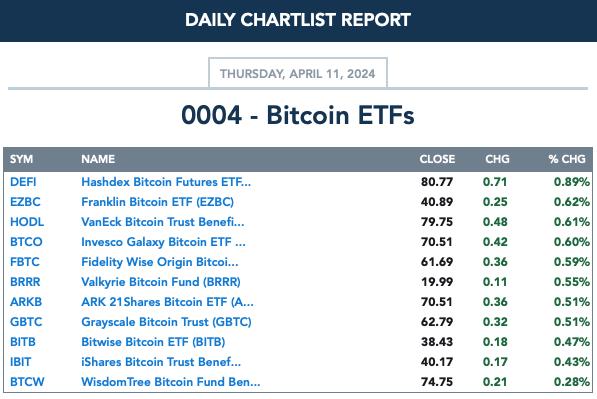Click VanEck Bitcoin Trust name link
597x399 pixels.
(x=163, y=222)
